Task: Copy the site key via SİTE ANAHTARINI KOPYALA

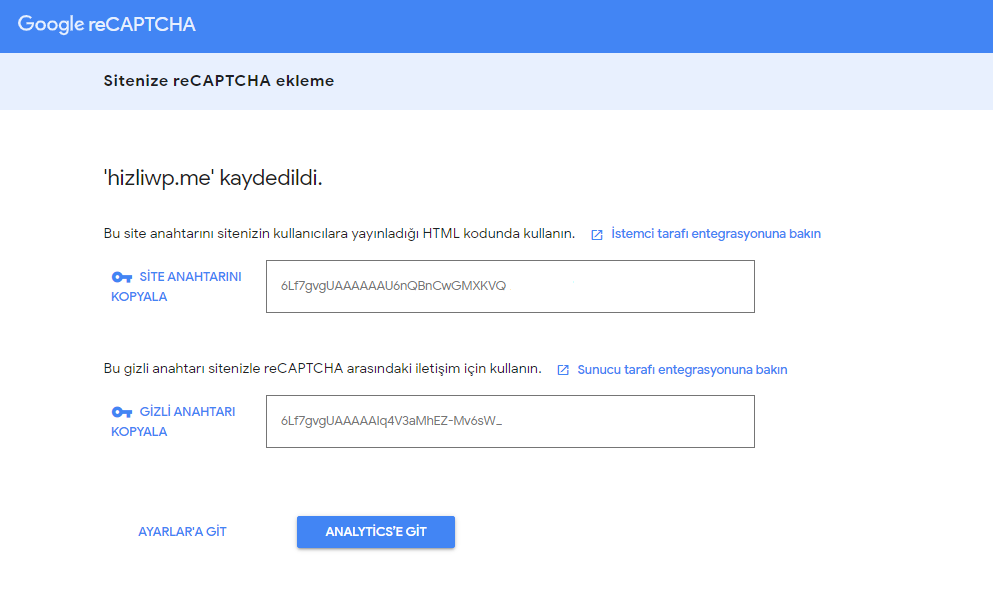Action: pos(177,286)
